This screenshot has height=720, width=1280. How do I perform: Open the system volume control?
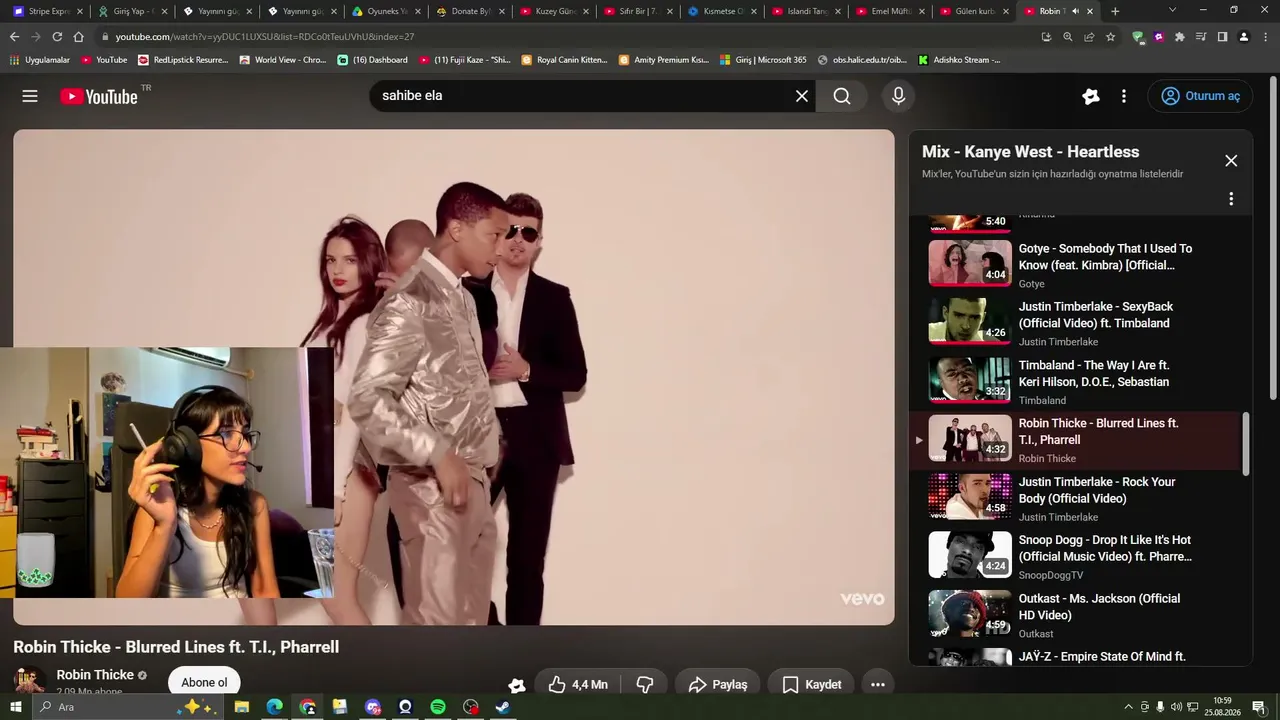1176,707
